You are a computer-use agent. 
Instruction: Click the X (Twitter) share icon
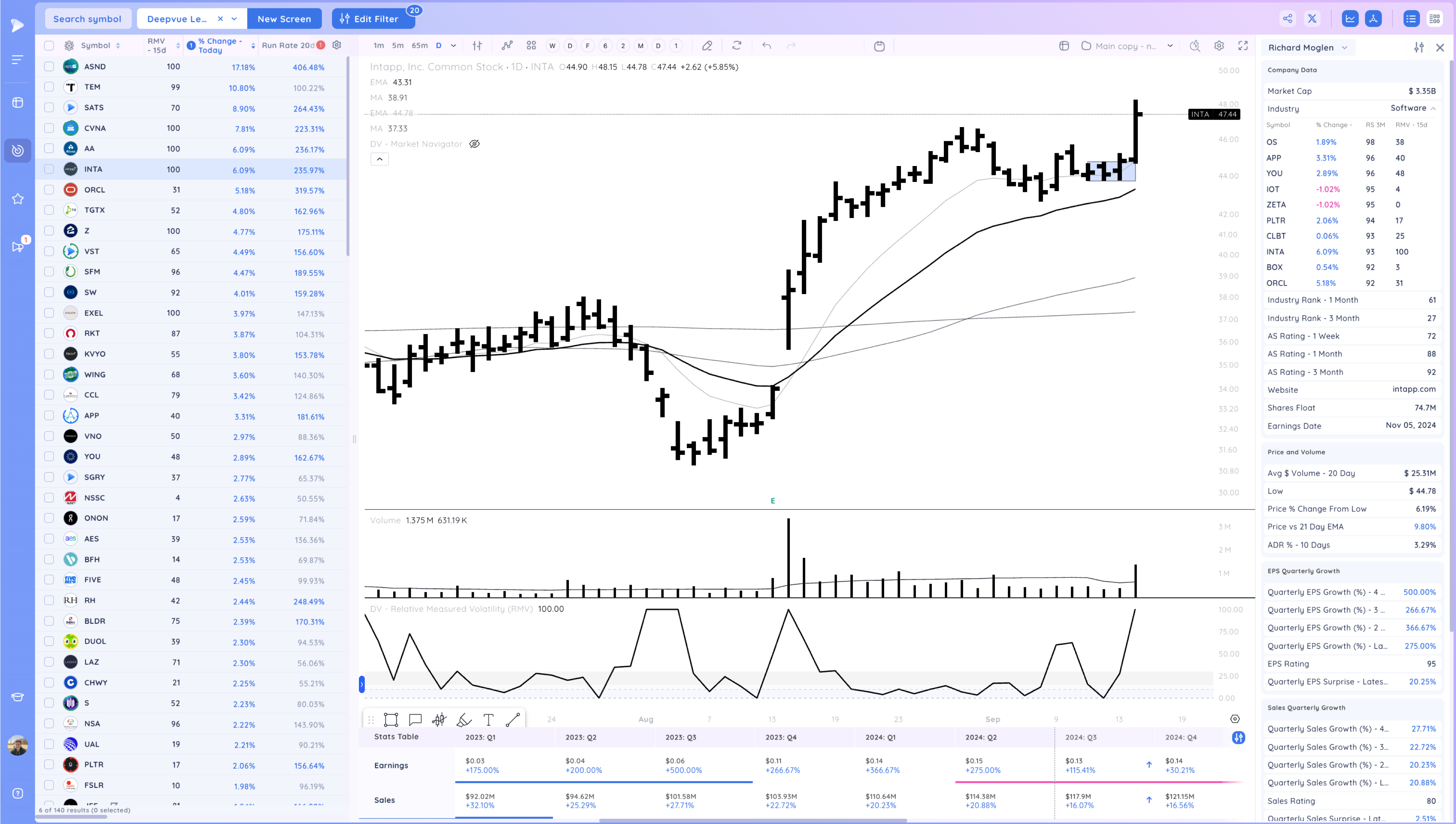coord(1312,19)
